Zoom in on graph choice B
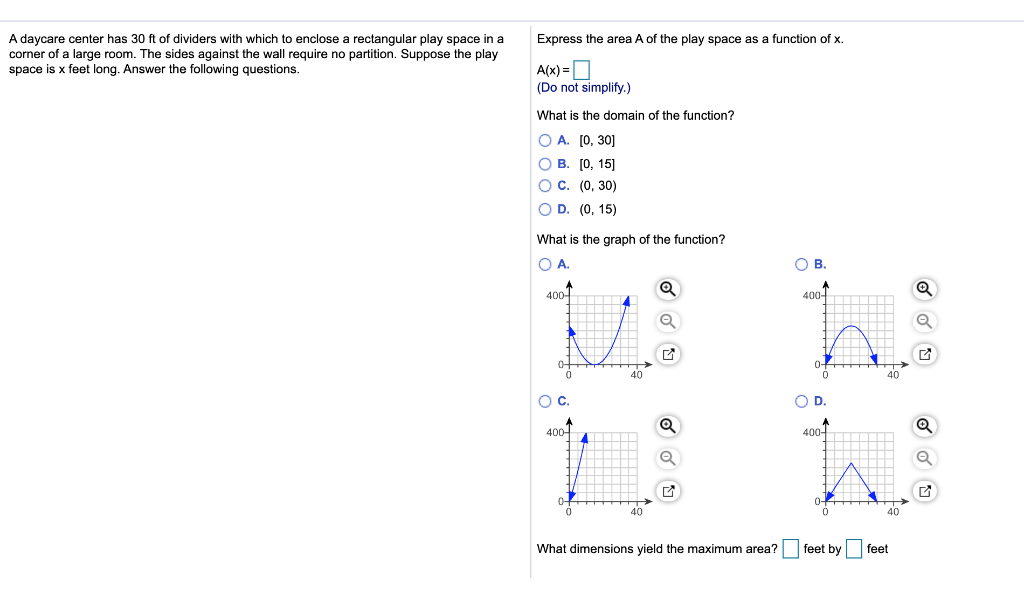 pos(924,288)
